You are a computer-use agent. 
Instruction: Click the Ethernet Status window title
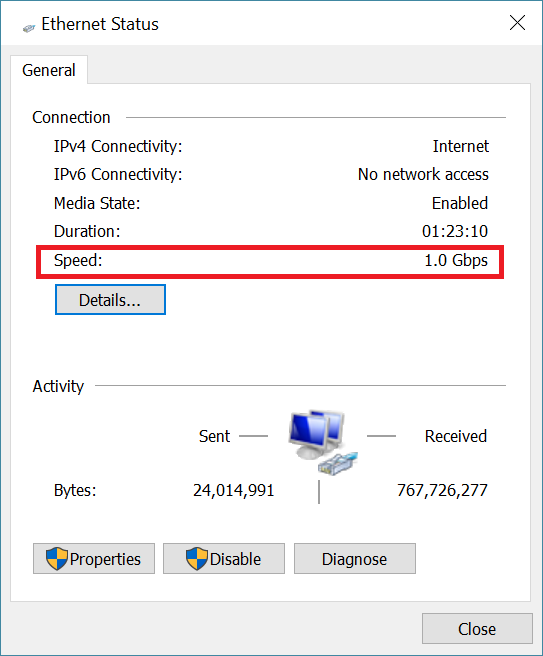click(100, 24)
